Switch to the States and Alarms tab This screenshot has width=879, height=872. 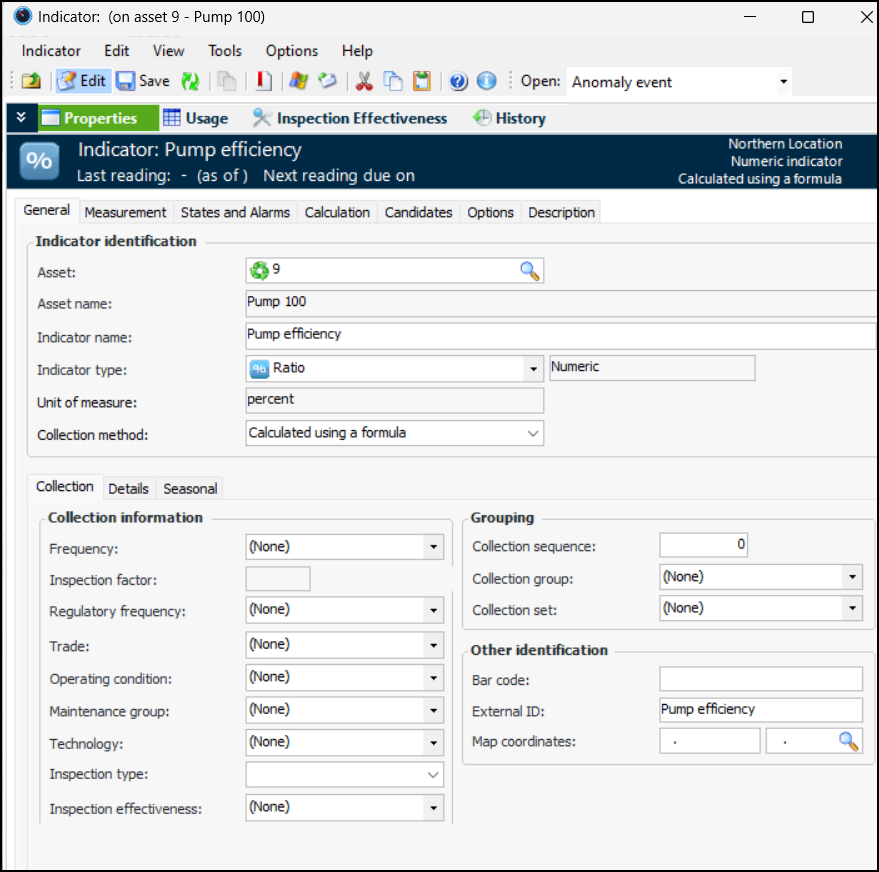pyautogui.click(x=235, y=212)
